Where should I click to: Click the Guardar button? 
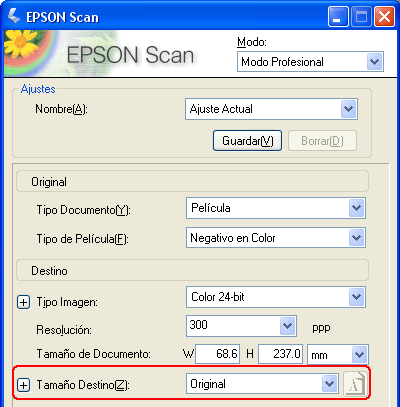(248, 141)
